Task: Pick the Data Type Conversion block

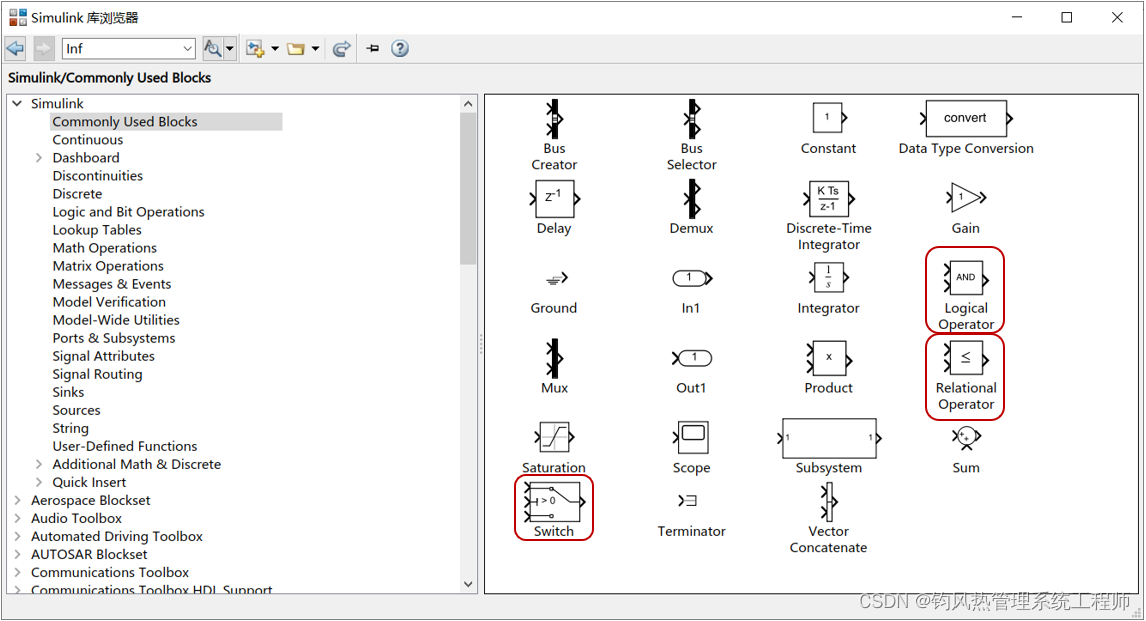Action: [x=965, y=118]
